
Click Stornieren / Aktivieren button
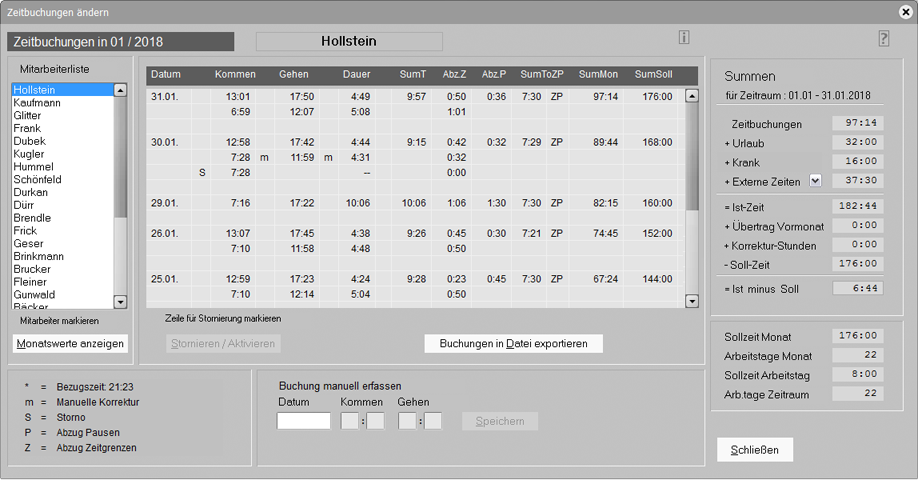click(x=223, y=344)
